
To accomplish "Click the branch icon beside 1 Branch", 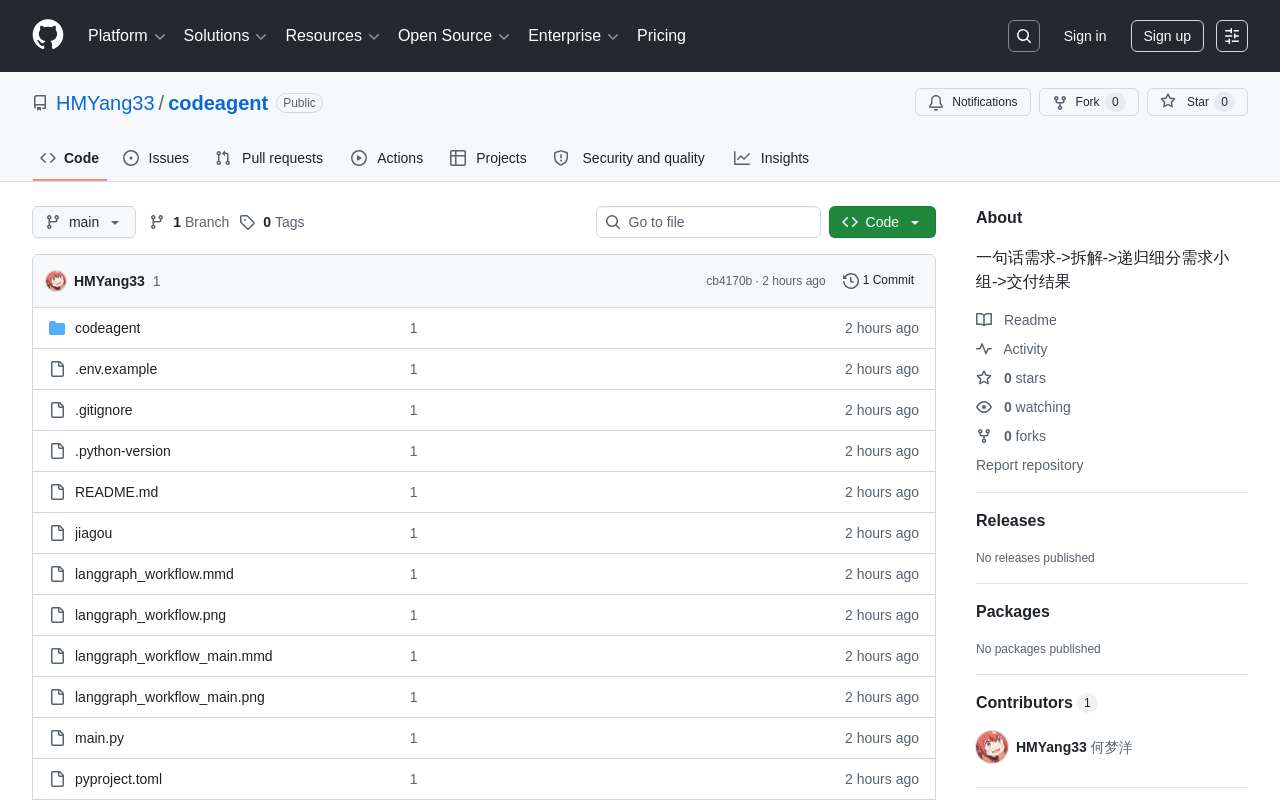I will click(157, 222).
